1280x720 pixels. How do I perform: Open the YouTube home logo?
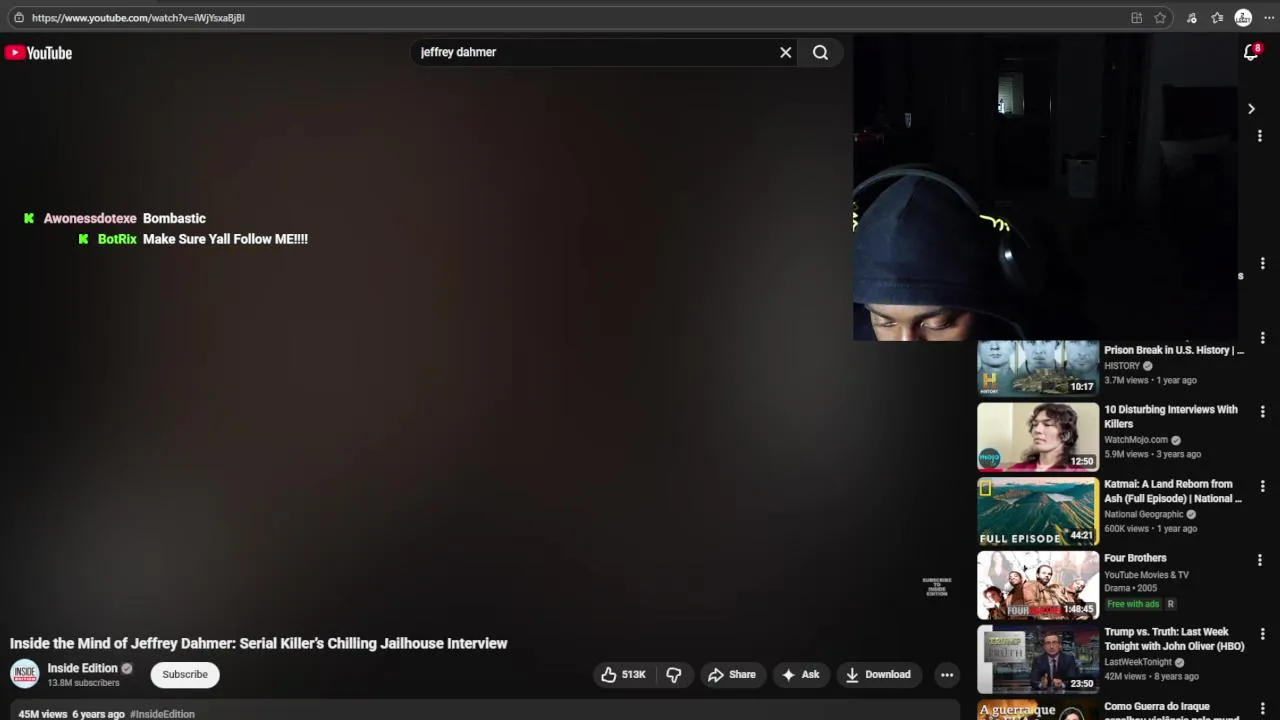click(38, 53)
